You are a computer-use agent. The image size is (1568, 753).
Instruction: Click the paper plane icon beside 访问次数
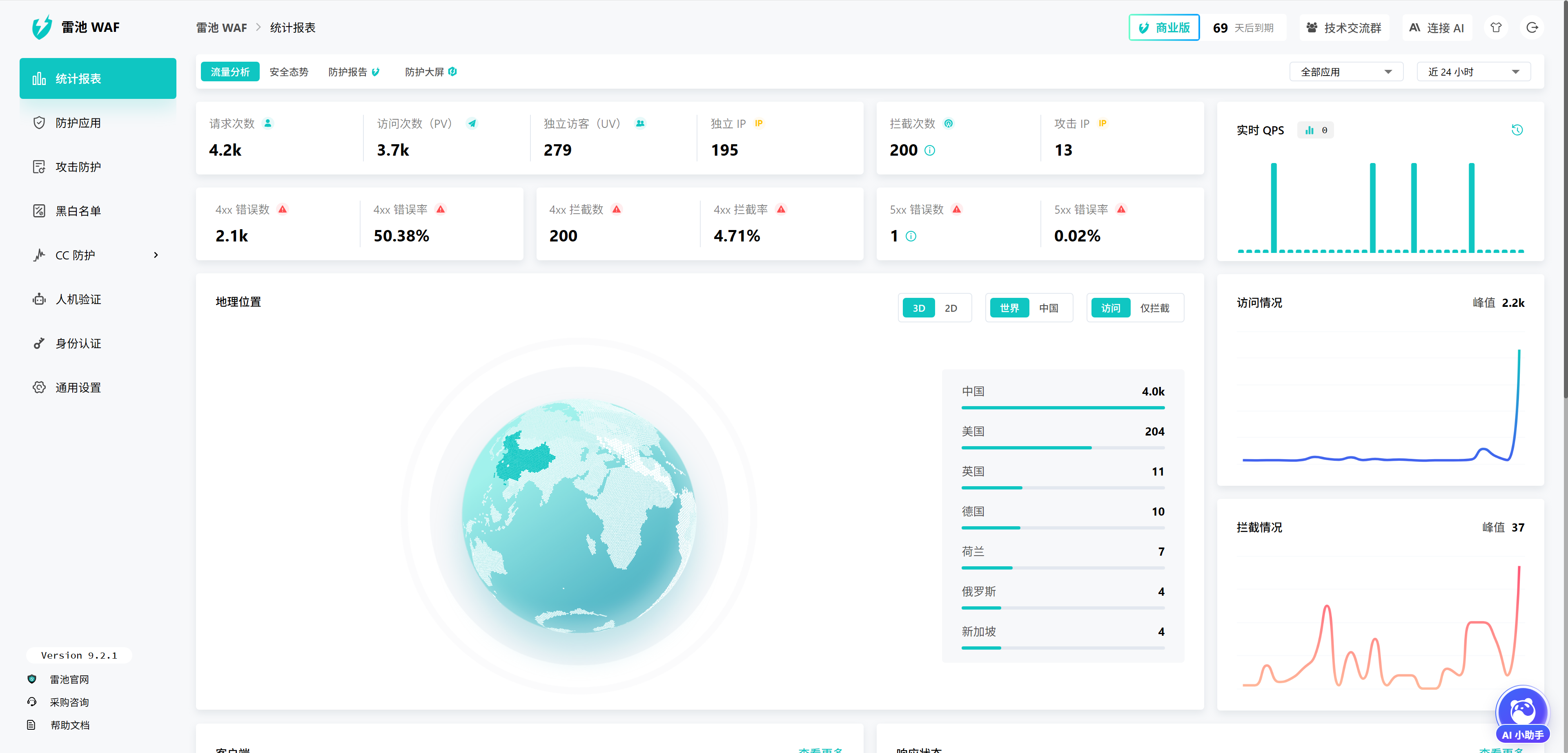click(x=472, y=124)
